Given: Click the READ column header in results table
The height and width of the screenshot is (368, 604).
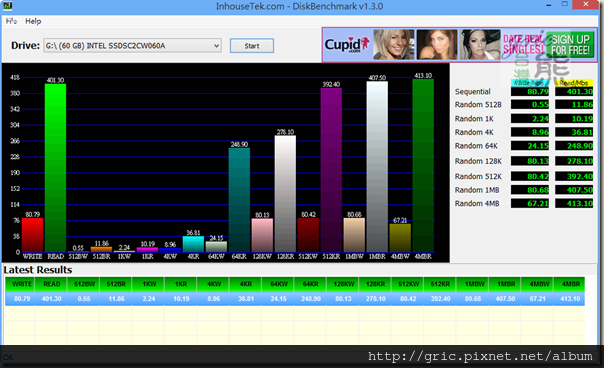Looking at the screenshot, I should [52, 284].
